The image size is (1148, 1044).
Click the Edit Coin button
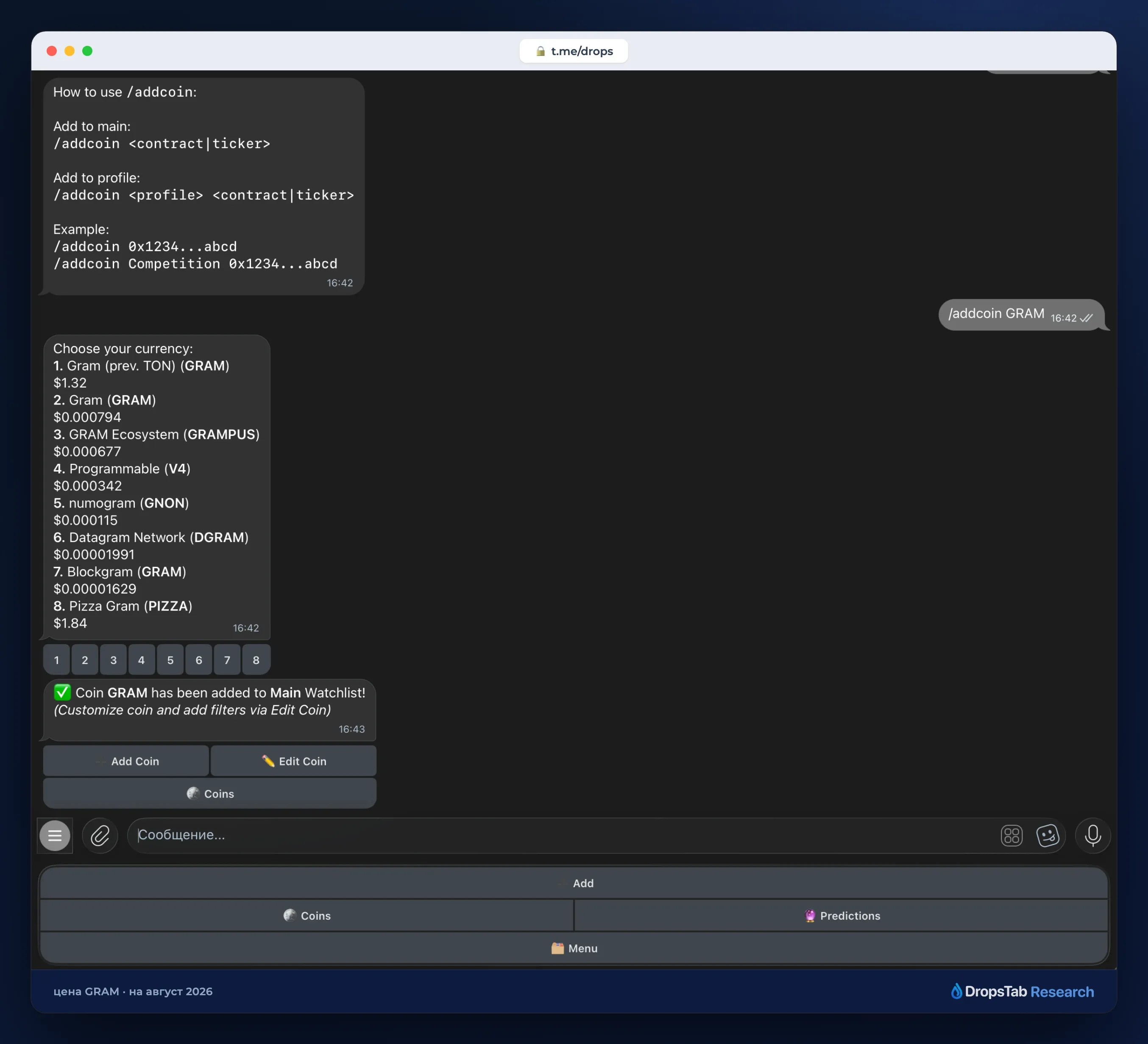tap(294, 761)
